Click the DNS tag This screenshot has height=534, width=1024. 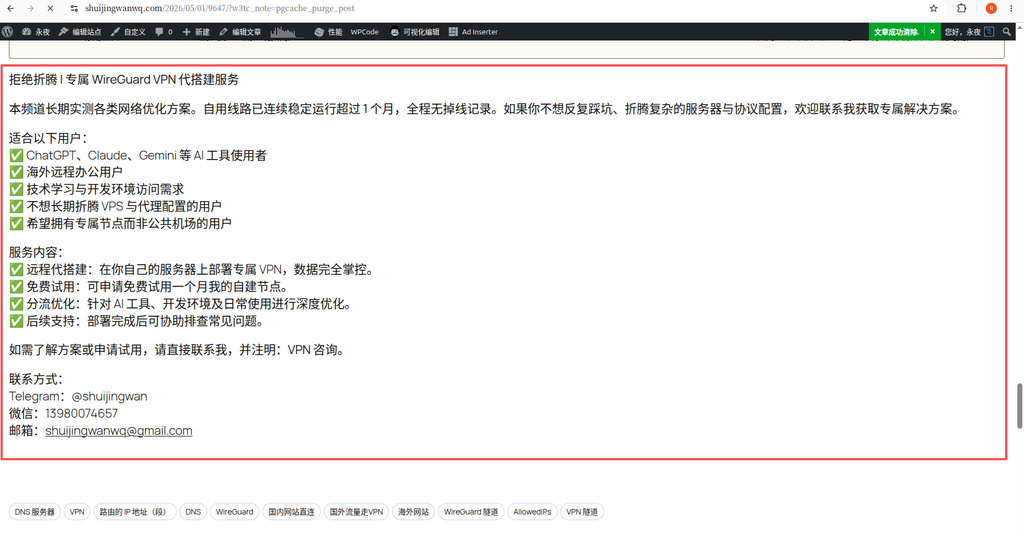pyautogui.click(x=193, y=512)
